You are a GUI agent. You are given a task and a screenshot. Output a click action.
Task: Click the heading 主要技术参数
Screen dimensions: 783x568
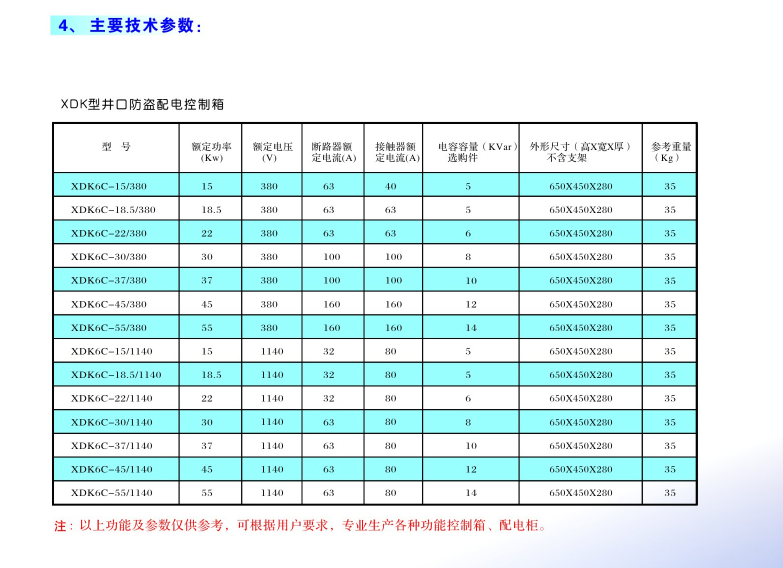point(144,26)
